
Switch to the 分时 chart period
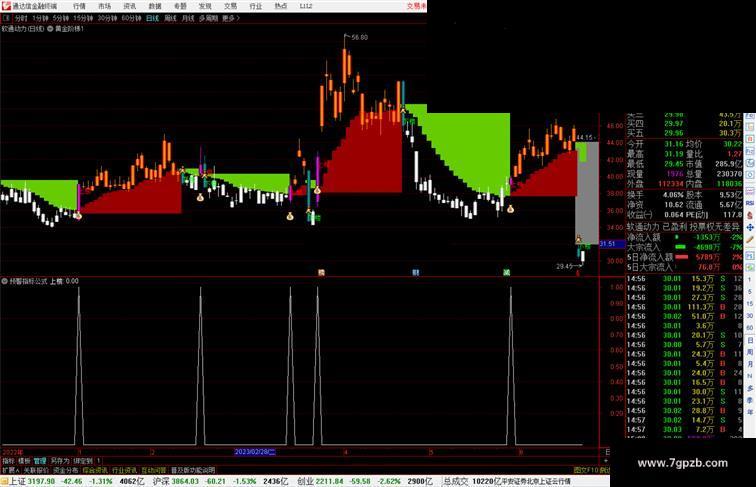point(21,18)
